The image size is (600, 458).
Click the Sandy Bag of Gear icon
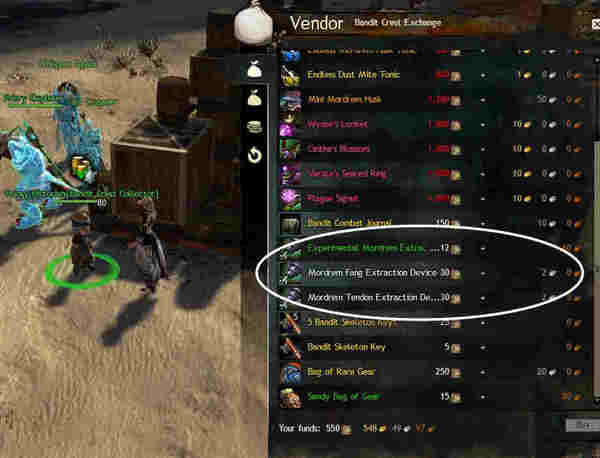(291, 397)
